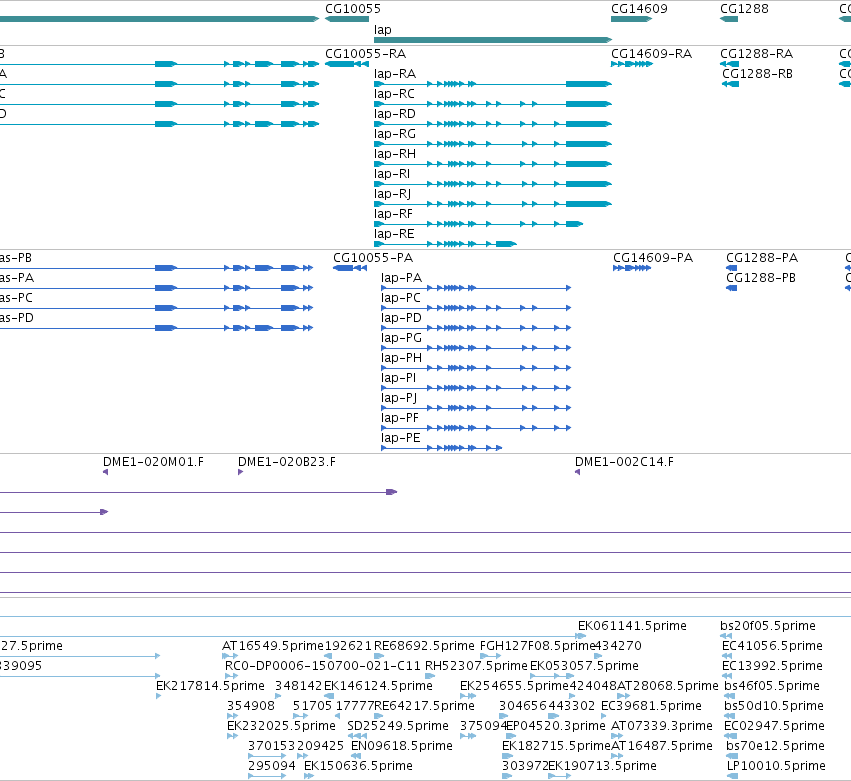Open EST RH52307.5prime
Screen dimensions: 851x781
(477, 666)
